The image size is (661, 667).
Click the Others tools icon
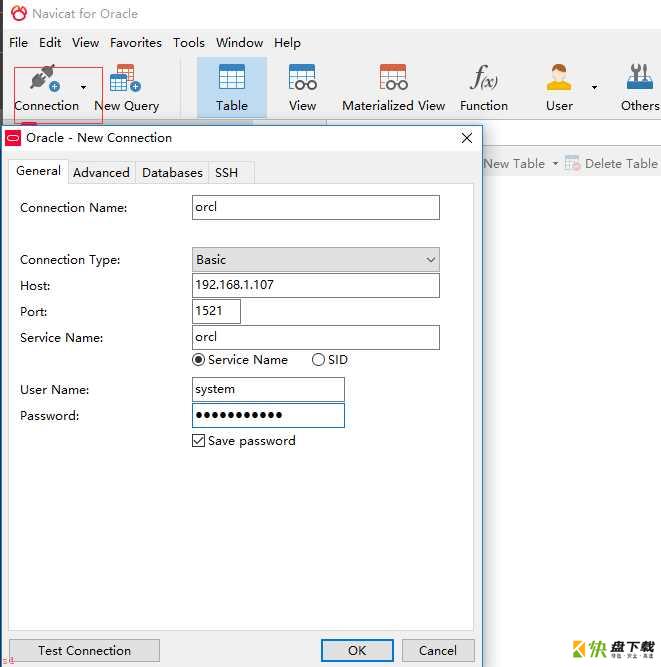tap(639, 77)
